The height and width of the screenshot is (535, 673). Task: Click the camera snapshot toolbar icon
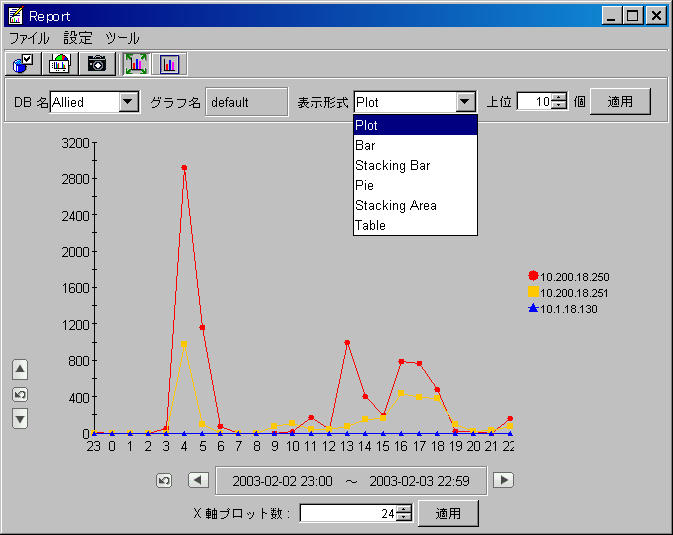97,64
